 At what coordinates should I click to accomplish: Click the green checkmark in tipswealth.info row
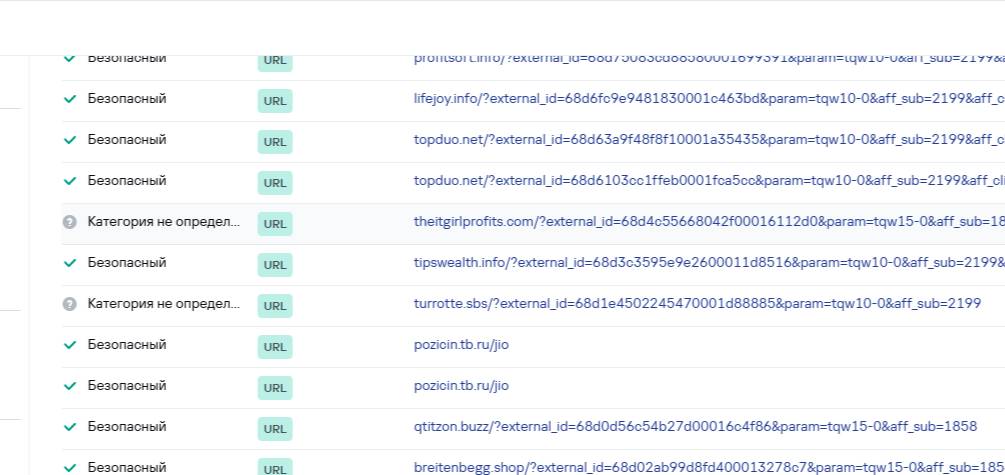click(70, 263)
